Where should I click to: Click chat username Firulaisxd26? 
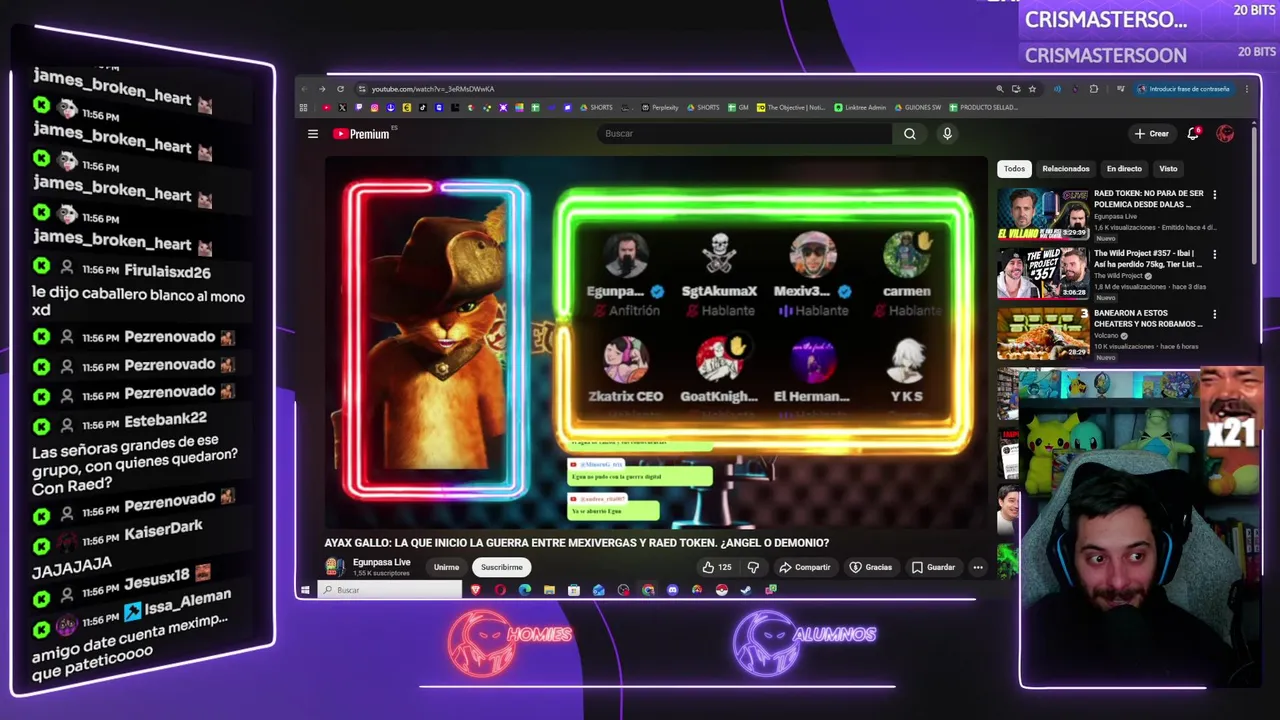point(167,271)
